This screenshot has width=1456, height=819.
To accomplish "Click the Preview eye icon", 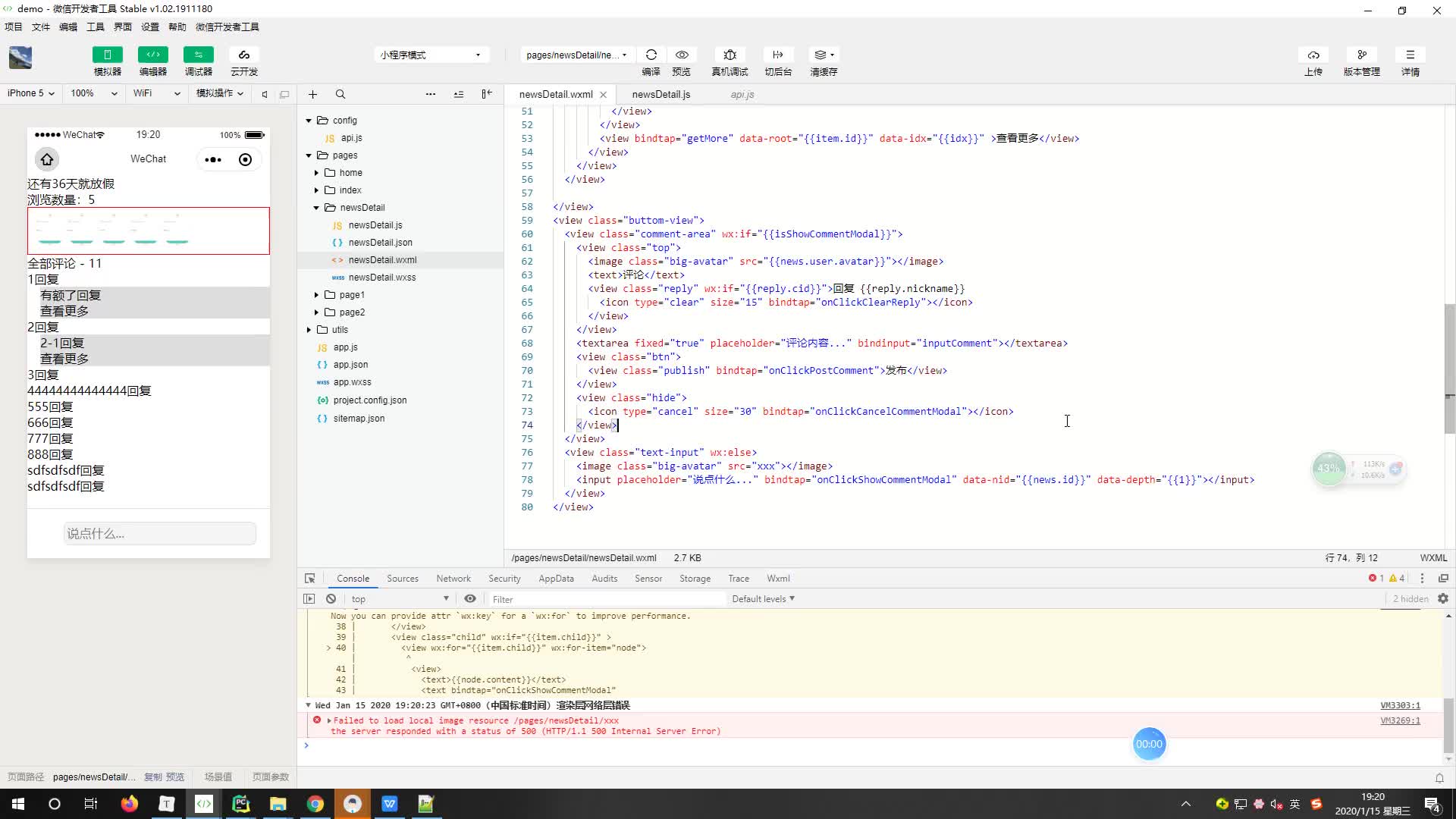I will [x=682, y=55].
